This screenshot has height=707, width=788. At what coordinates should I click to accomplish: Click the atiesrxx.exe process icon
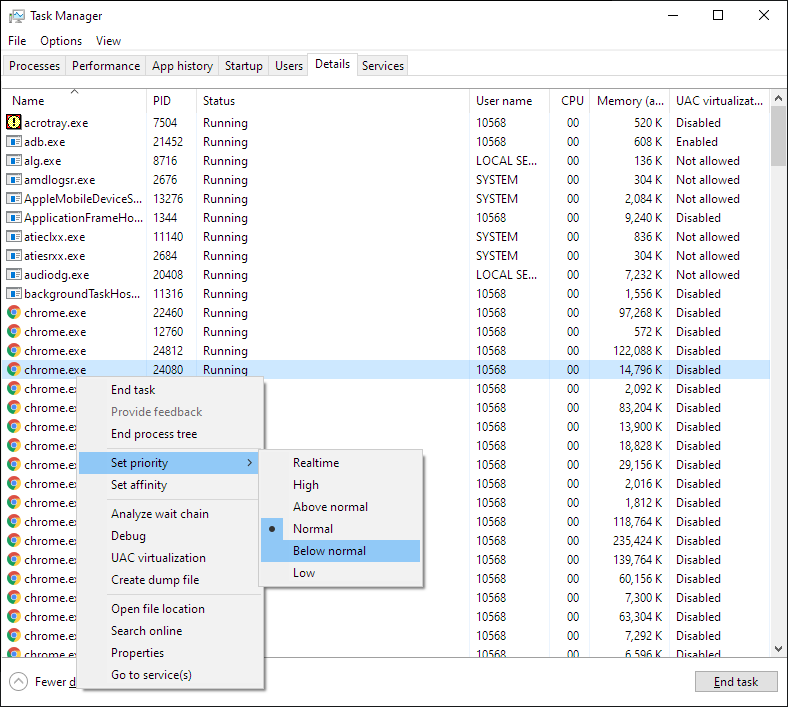pos(14,255)
